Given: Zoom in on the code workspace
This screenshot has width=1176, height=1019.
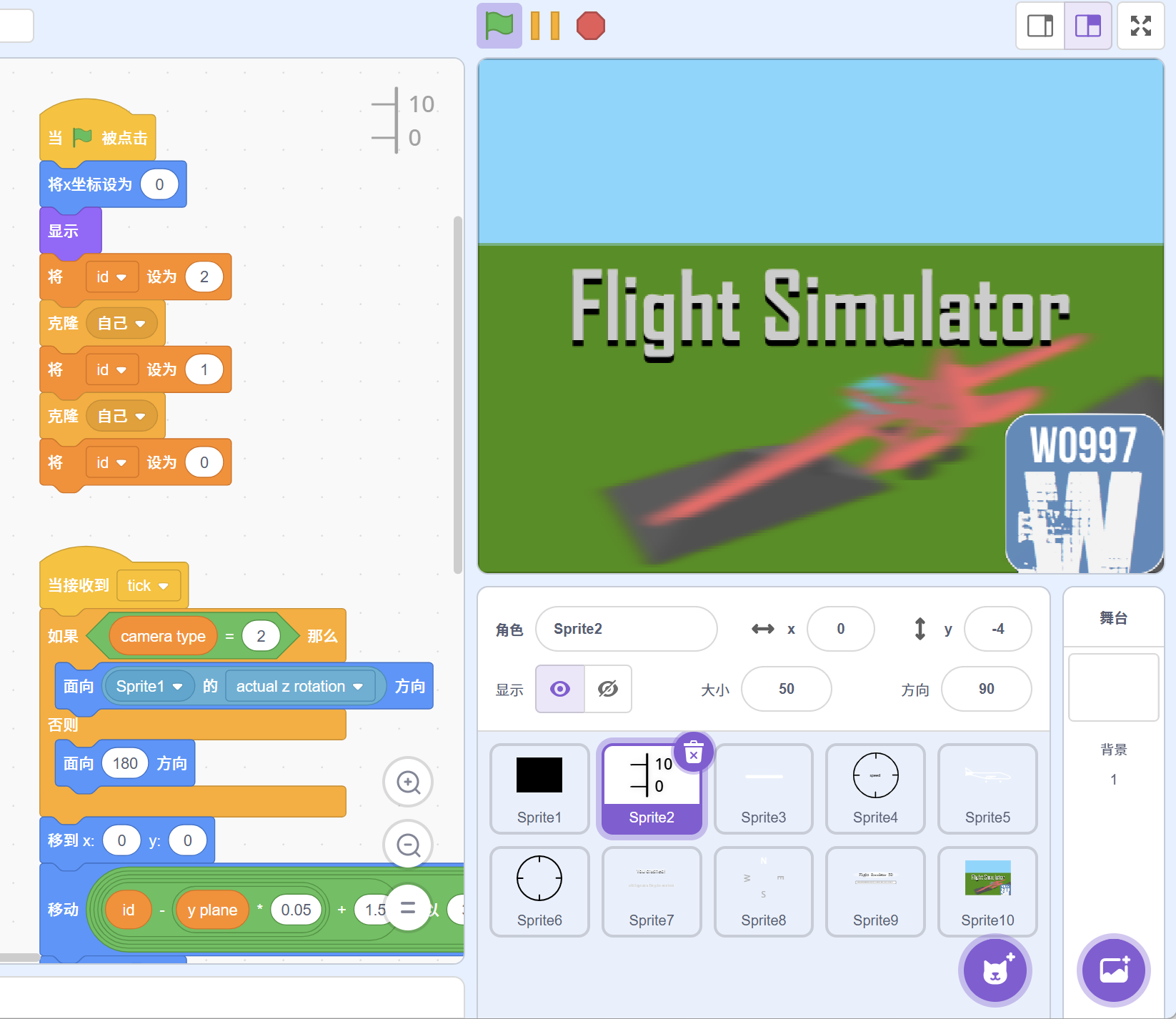Looking at the screenshot, I should tap(408, 782).
